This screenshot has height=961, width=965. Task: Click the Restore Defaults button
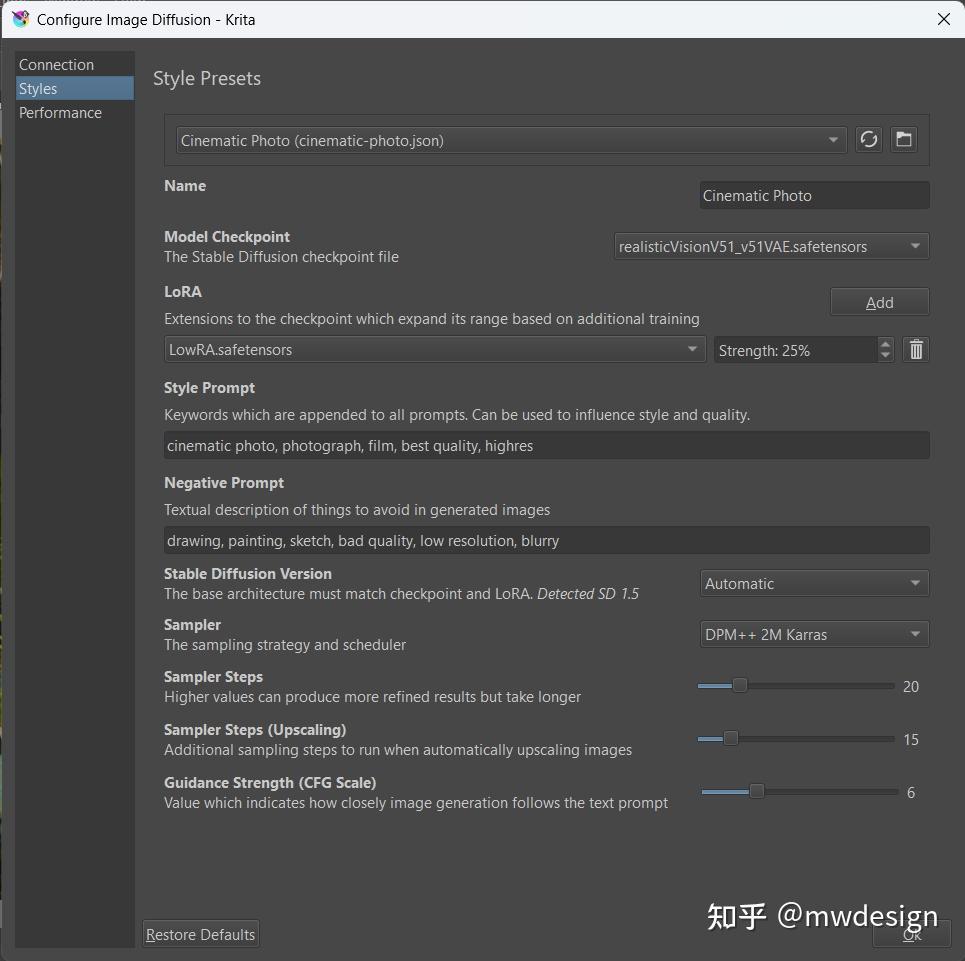(201, 935)
